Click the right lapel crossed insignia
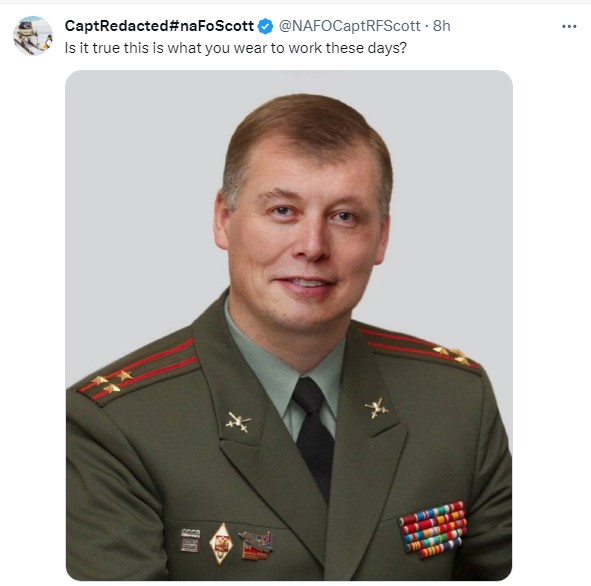591x586 pixels. (376, 408)
